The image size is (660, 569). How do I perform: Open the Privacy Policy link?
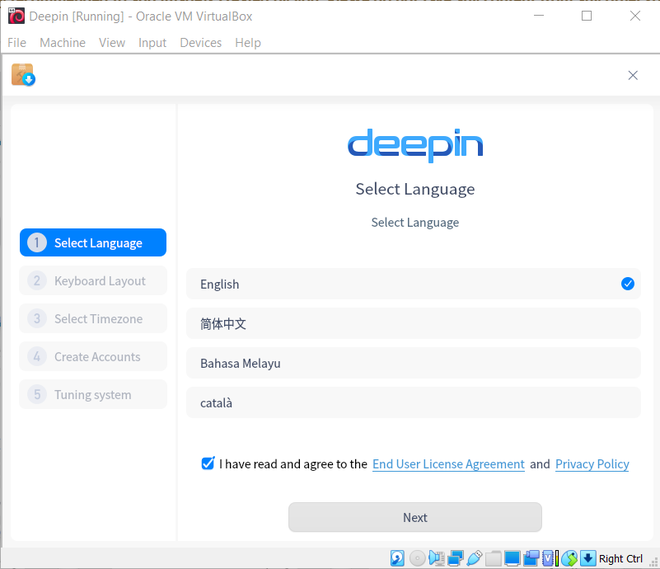[592, 464]
